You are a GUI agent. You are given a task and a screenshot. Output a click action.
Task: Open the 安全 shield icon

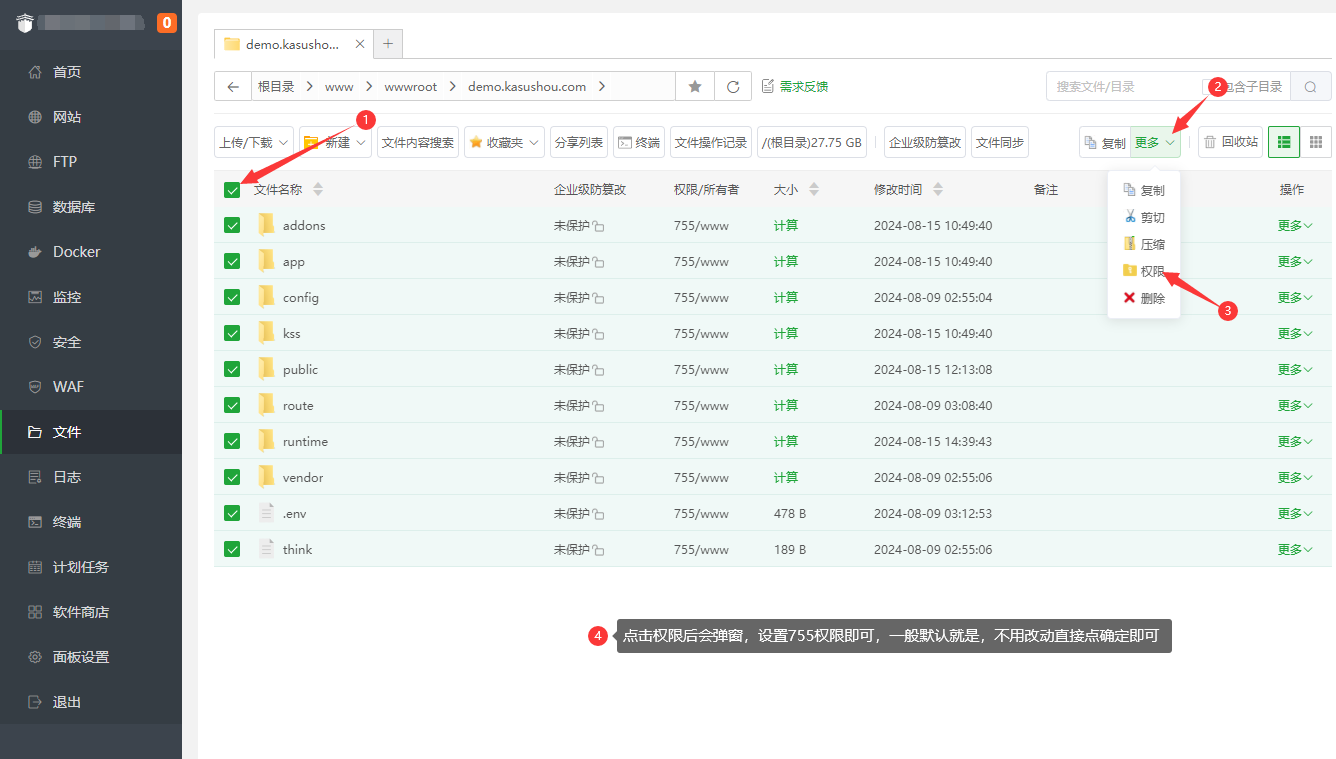click(35, 342)
